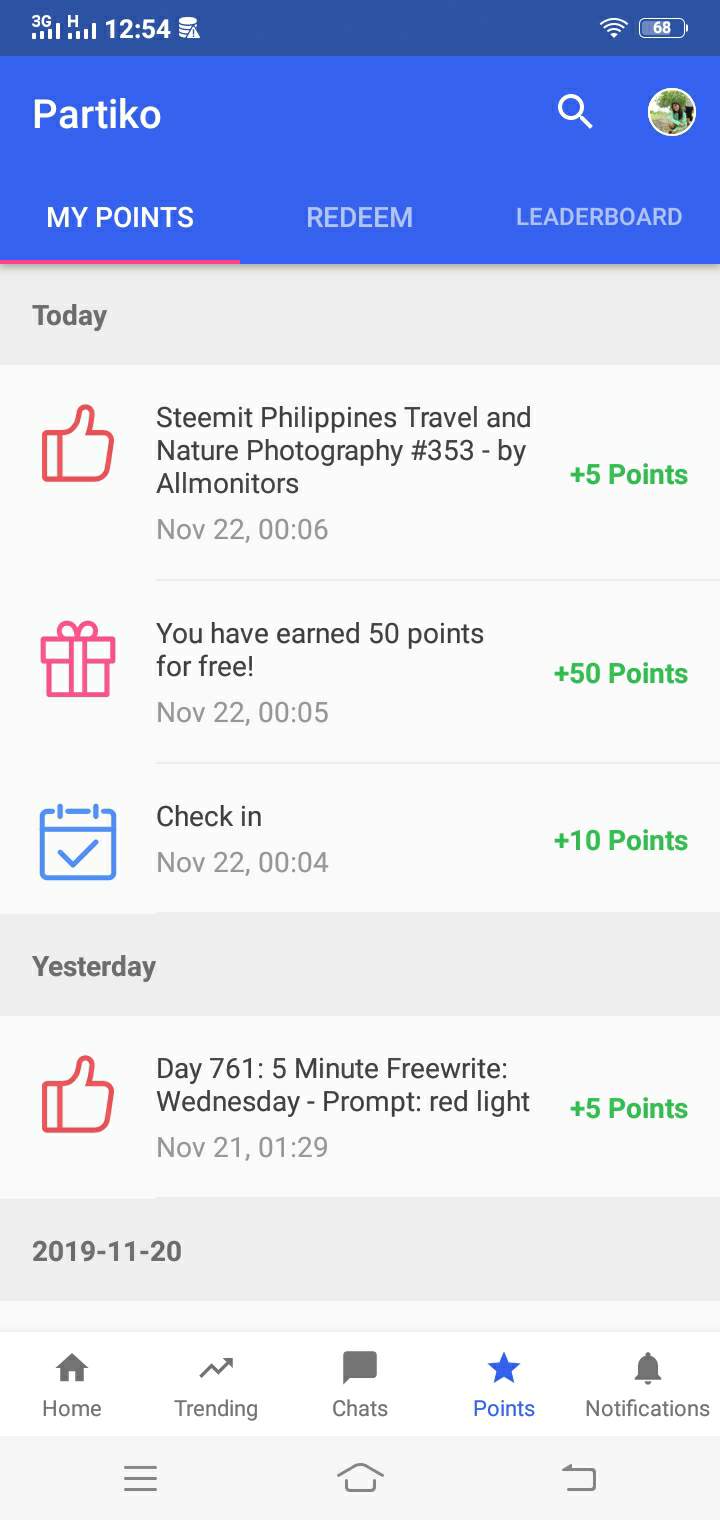720x1520 pixels.
Task: Tap the pink gift box icon
Action: (78, 659)
